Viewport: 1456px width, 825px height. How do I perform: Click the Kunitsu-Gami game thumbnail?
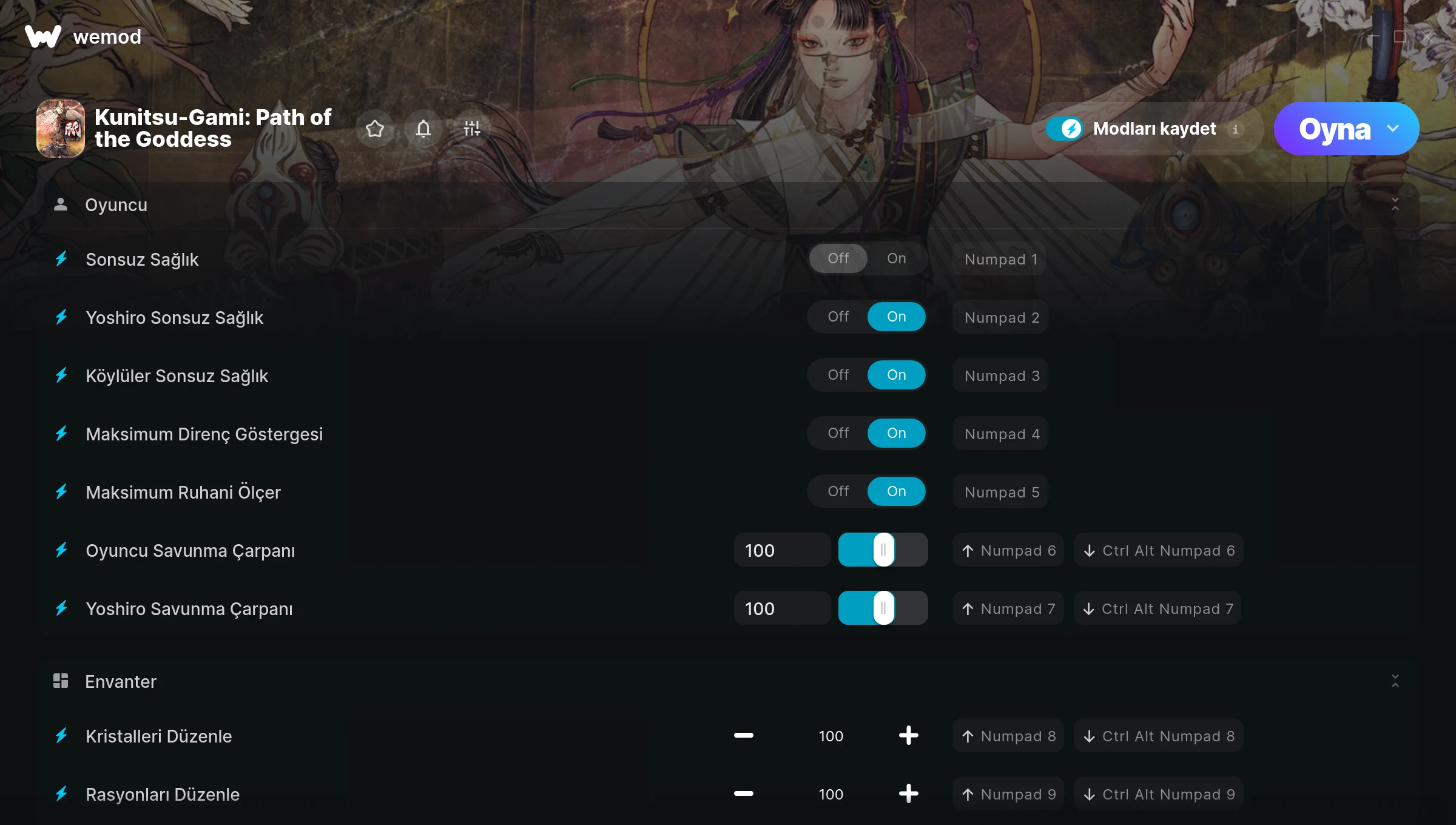61,129
